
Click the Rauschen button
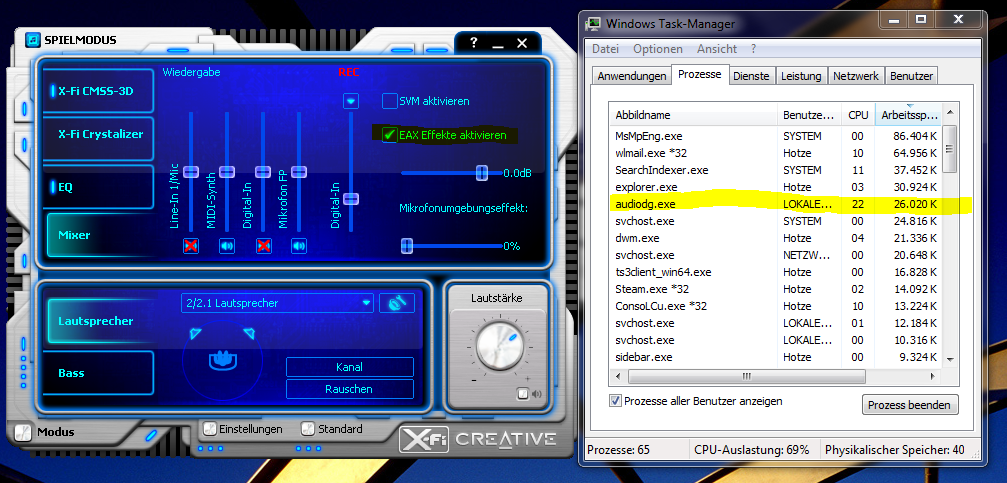click(x=349, y=389)
